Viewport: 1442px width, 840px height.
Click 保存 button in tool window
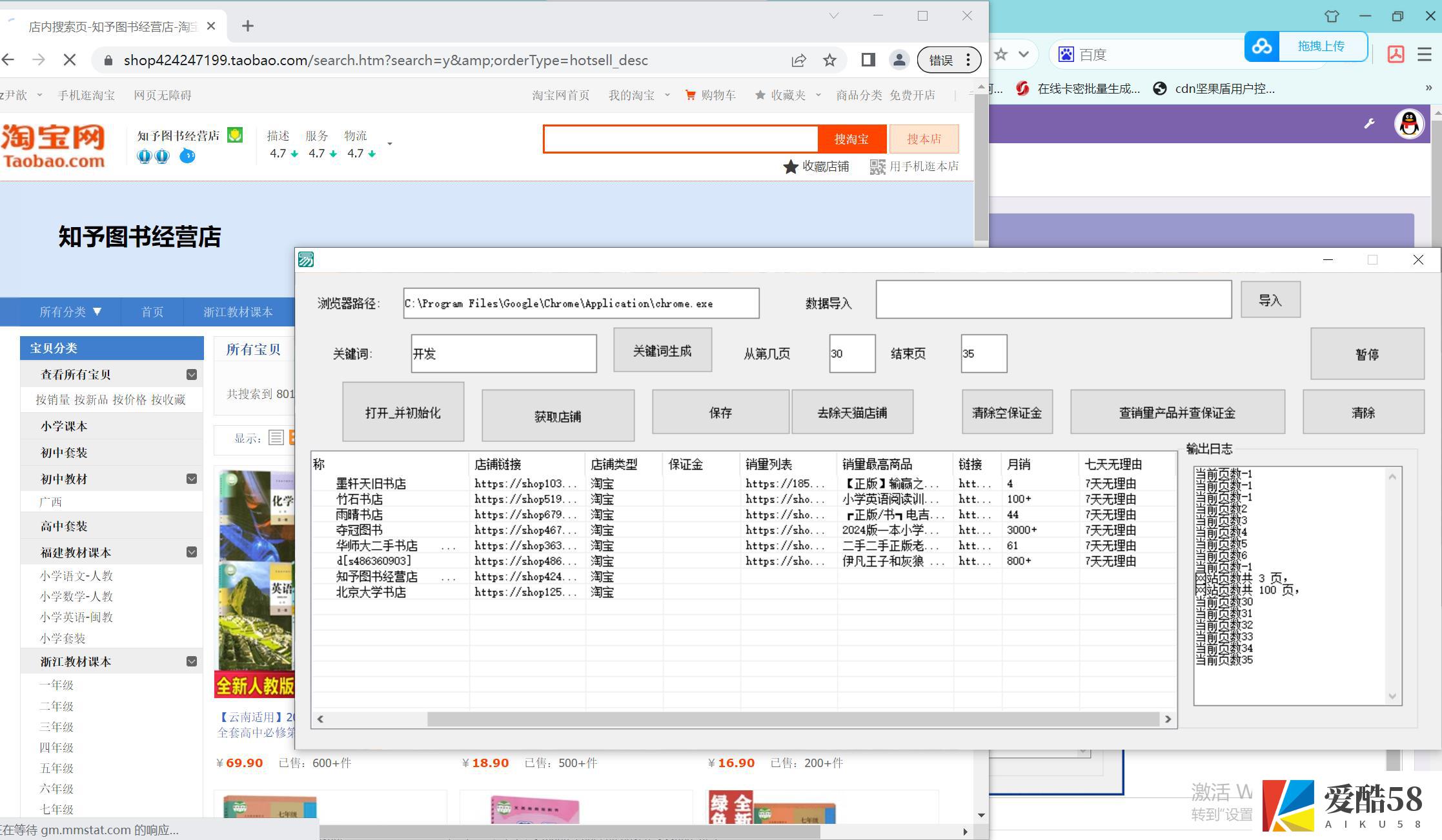click(720, 412)
